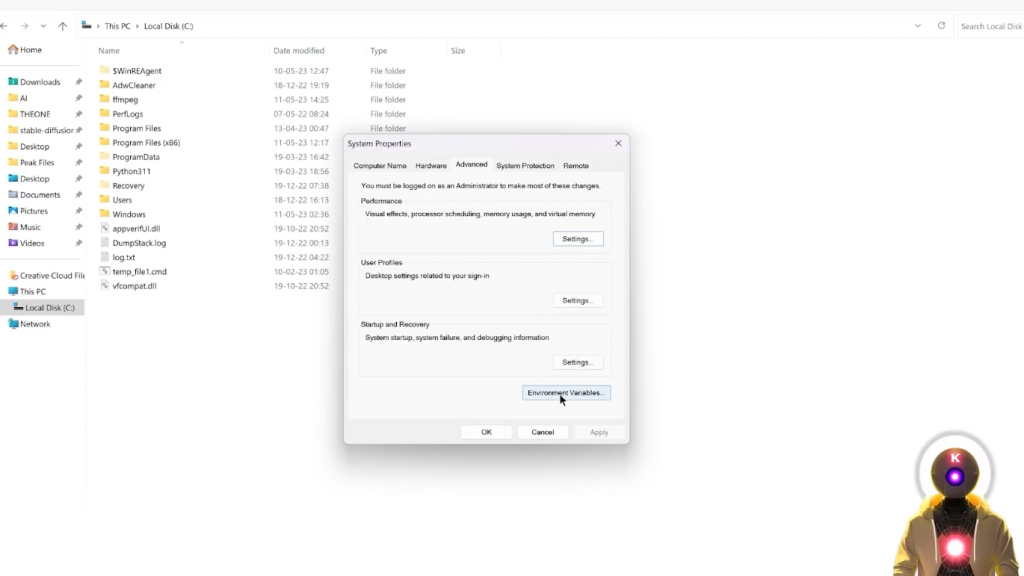Select the log.txt file
The image size is (1024, 576).
pyautogui.click(x=123, y=257)
